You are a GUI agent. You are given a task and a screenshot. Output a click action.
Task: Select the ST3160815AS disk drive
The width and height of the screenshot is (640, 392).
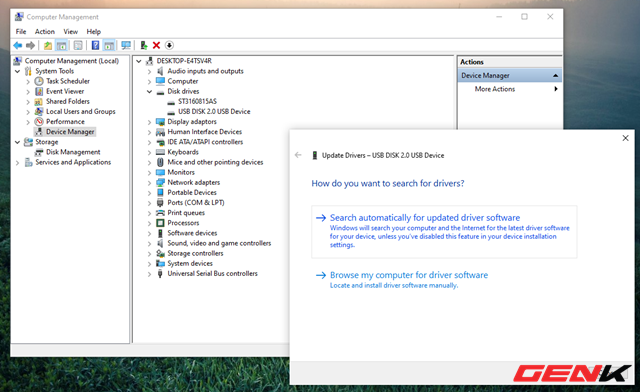pyautogui.click(x=198, y=101)
